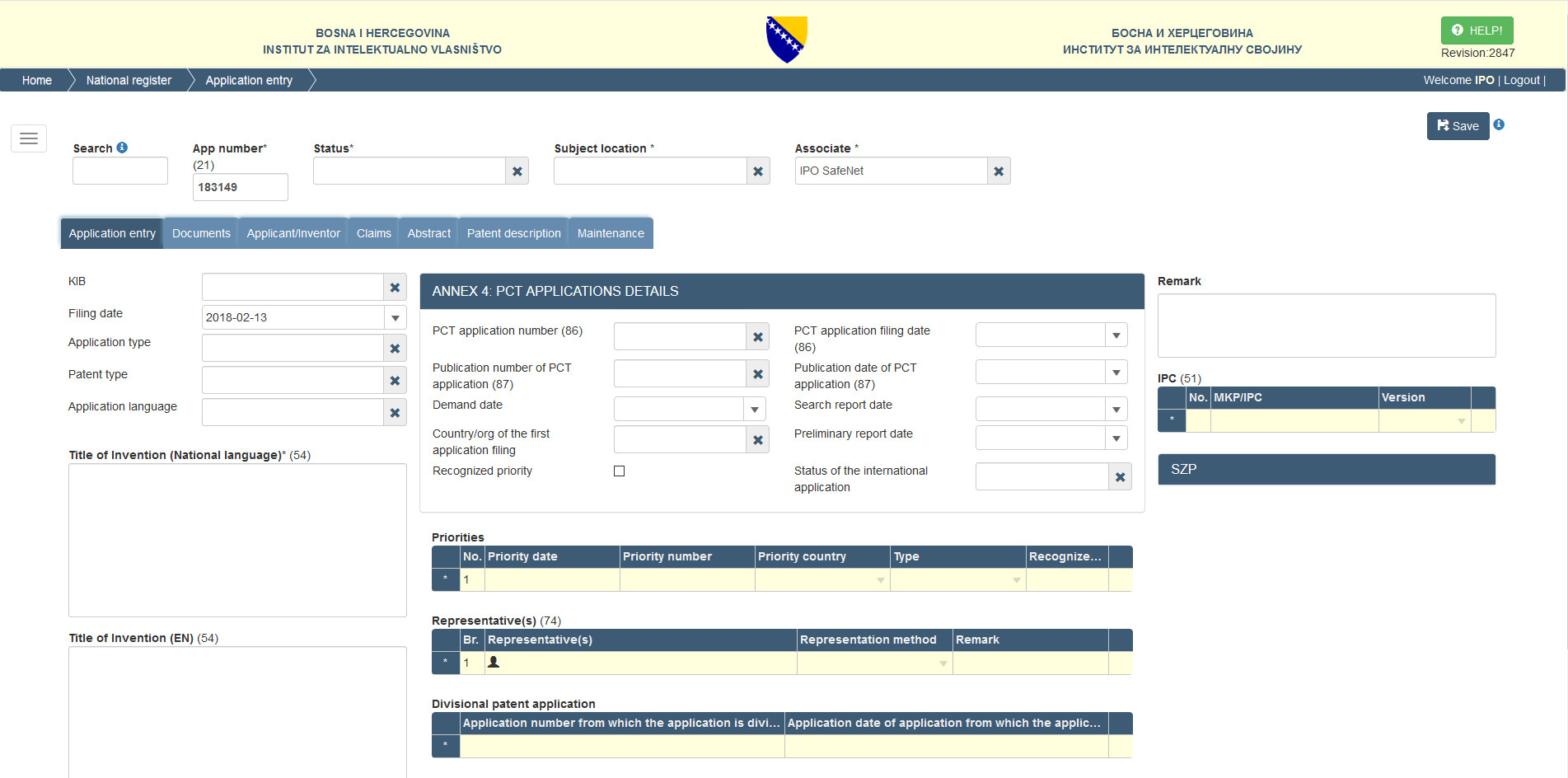1568x778 pixels.
Task: Expand the SZP panel header
Action: point(1327,469)
